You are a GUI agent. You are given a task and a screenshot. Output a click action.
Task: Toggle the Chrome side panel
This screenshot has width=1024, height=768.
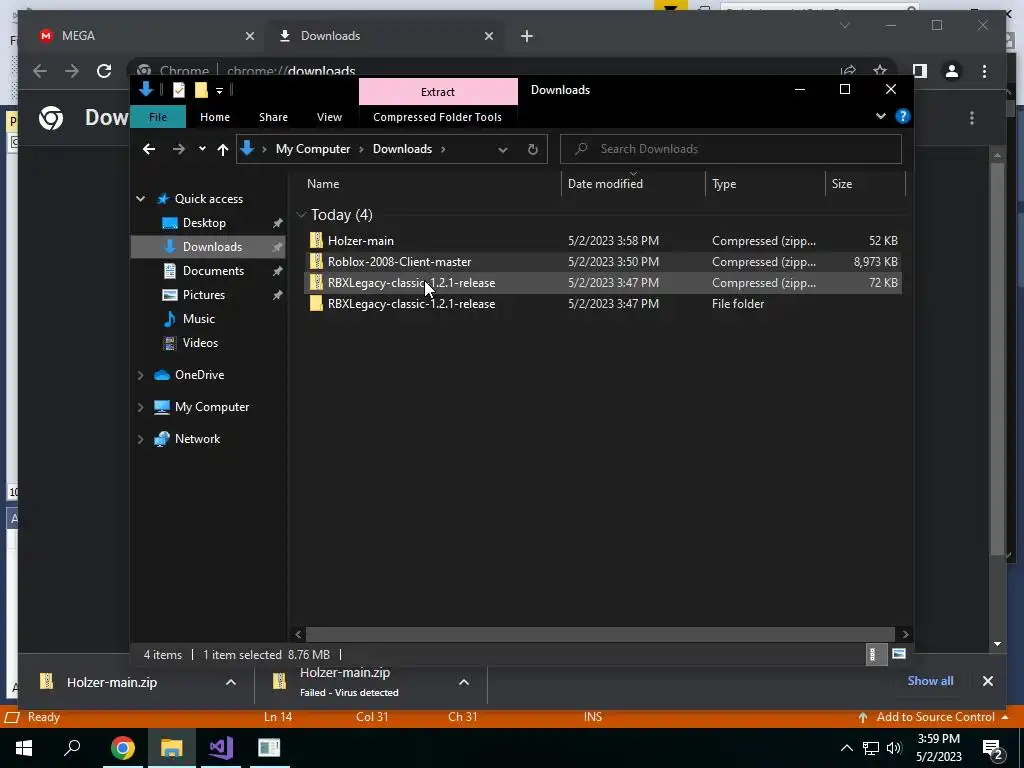click(x=920, y=71)
